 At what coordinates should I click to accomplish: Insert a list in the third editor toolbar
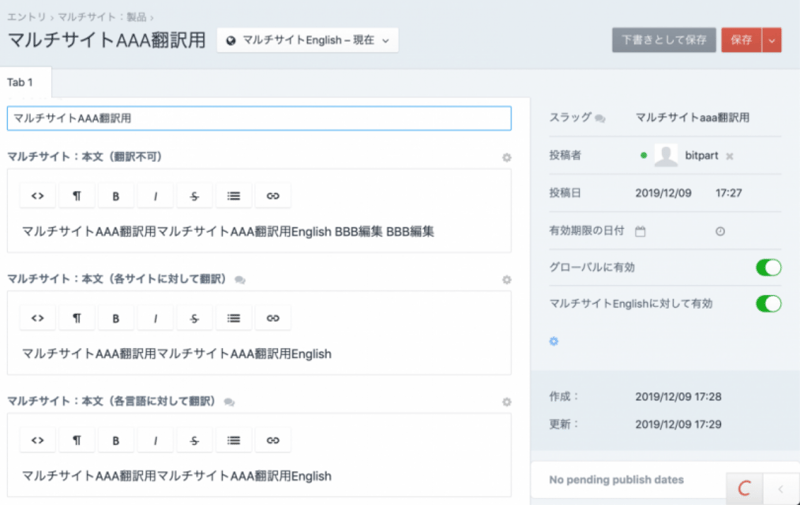(233, 441)
